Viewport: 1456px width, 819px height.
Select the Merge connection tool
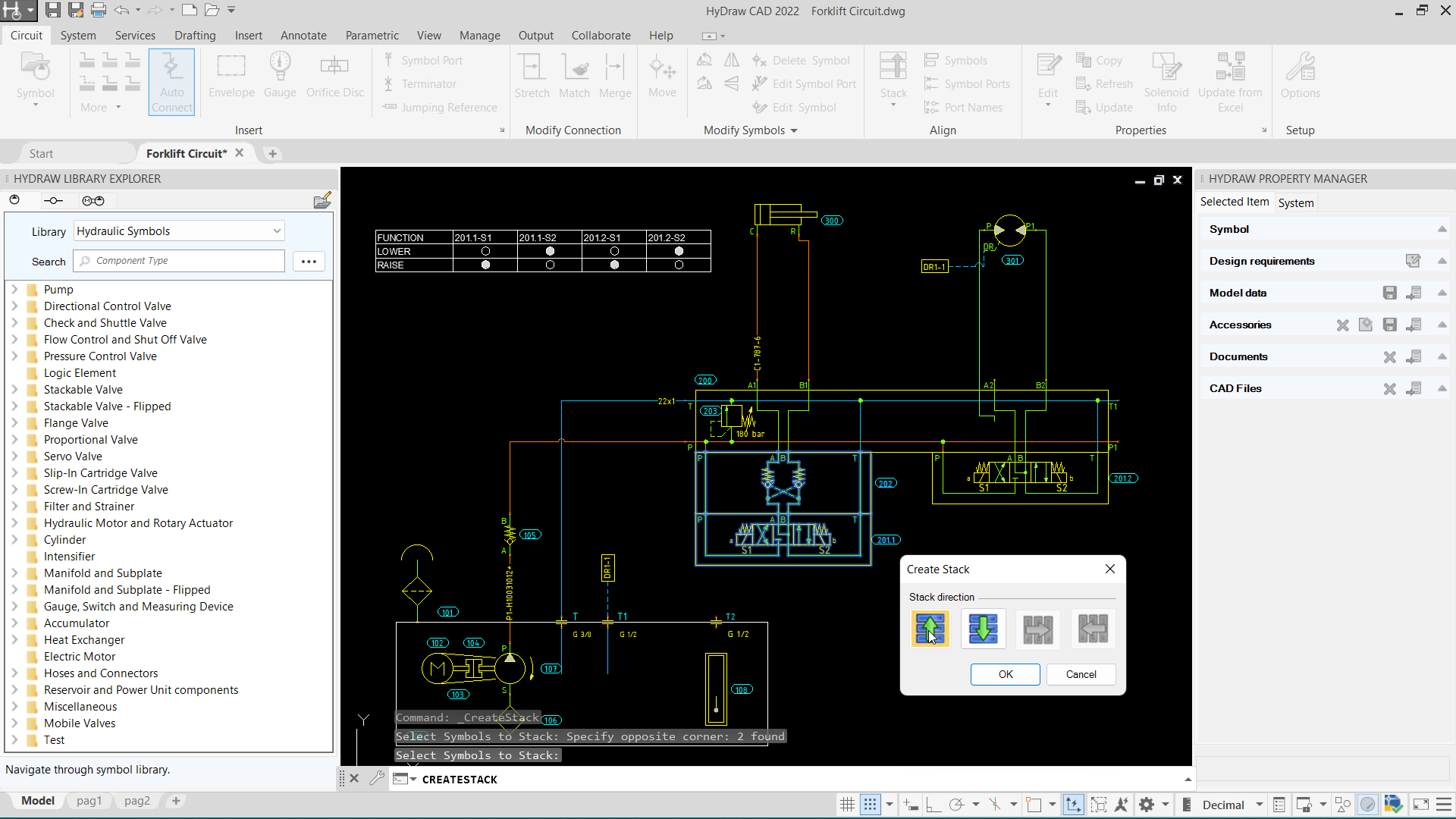coord(615,76)
